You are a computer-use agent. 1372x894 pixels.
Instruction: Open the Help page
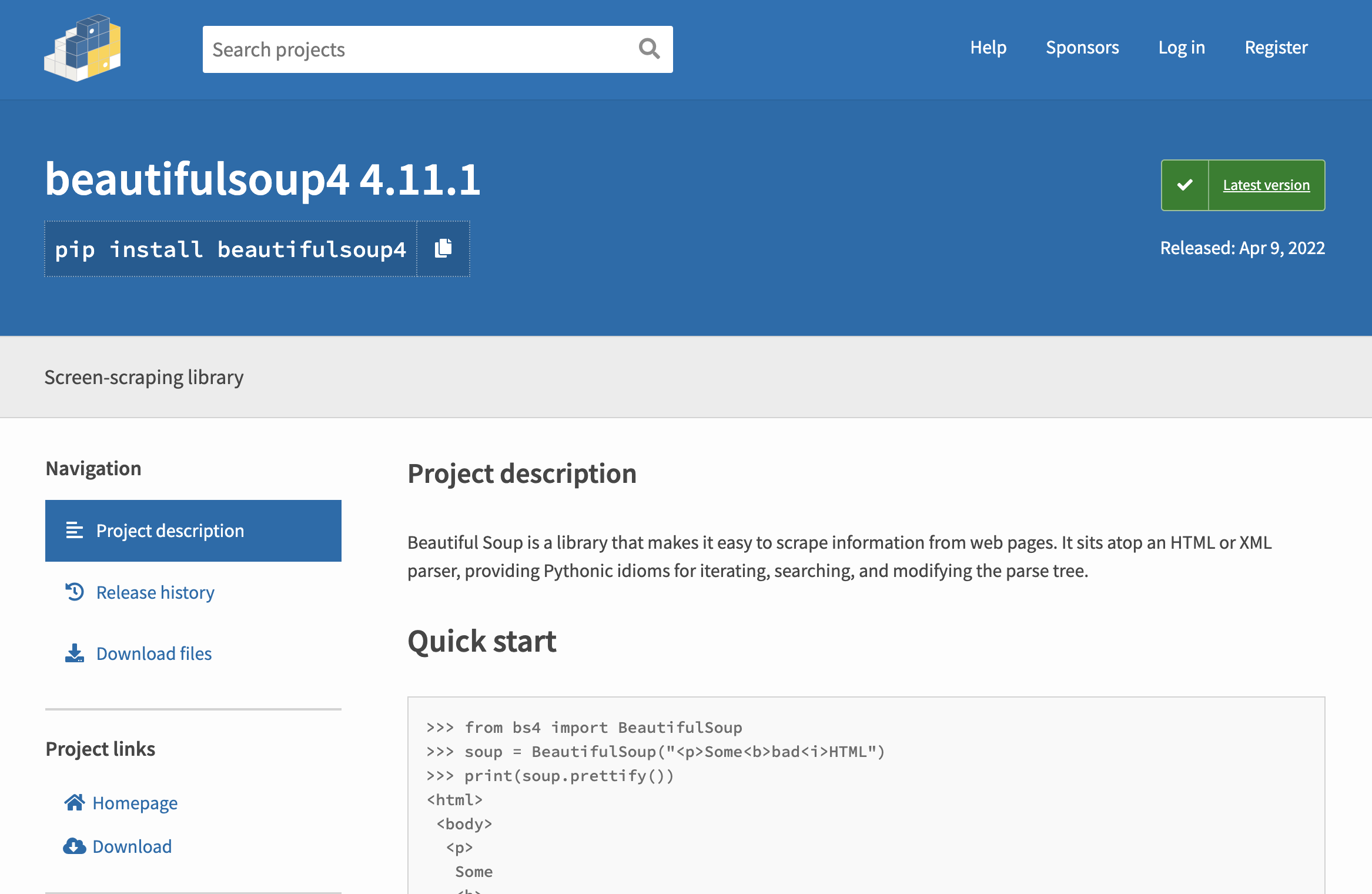click(988, 47)
